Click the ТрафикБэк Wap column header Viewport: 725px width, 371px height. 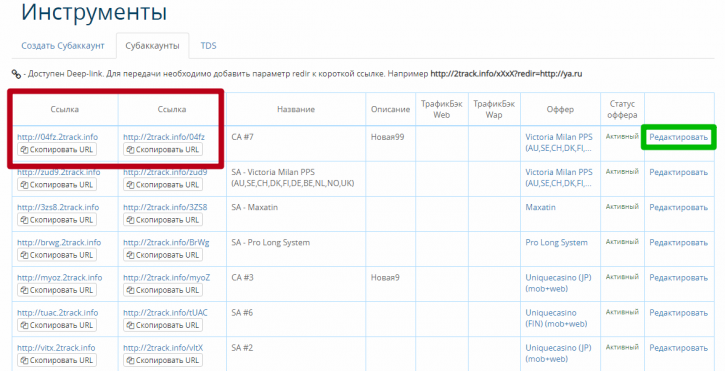494,109
